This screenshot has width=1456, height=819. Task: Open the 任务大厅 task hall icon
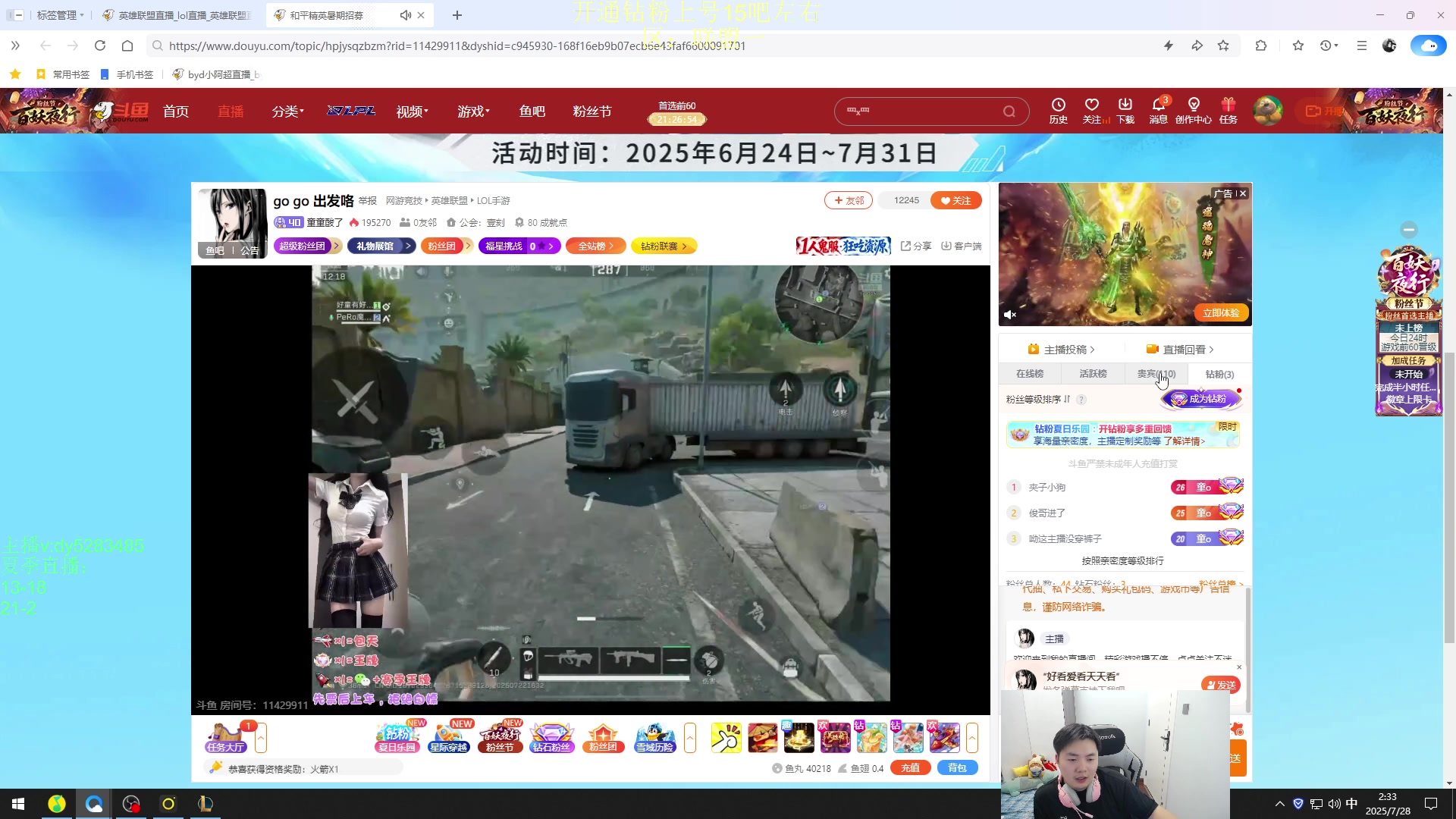point(226,737)
